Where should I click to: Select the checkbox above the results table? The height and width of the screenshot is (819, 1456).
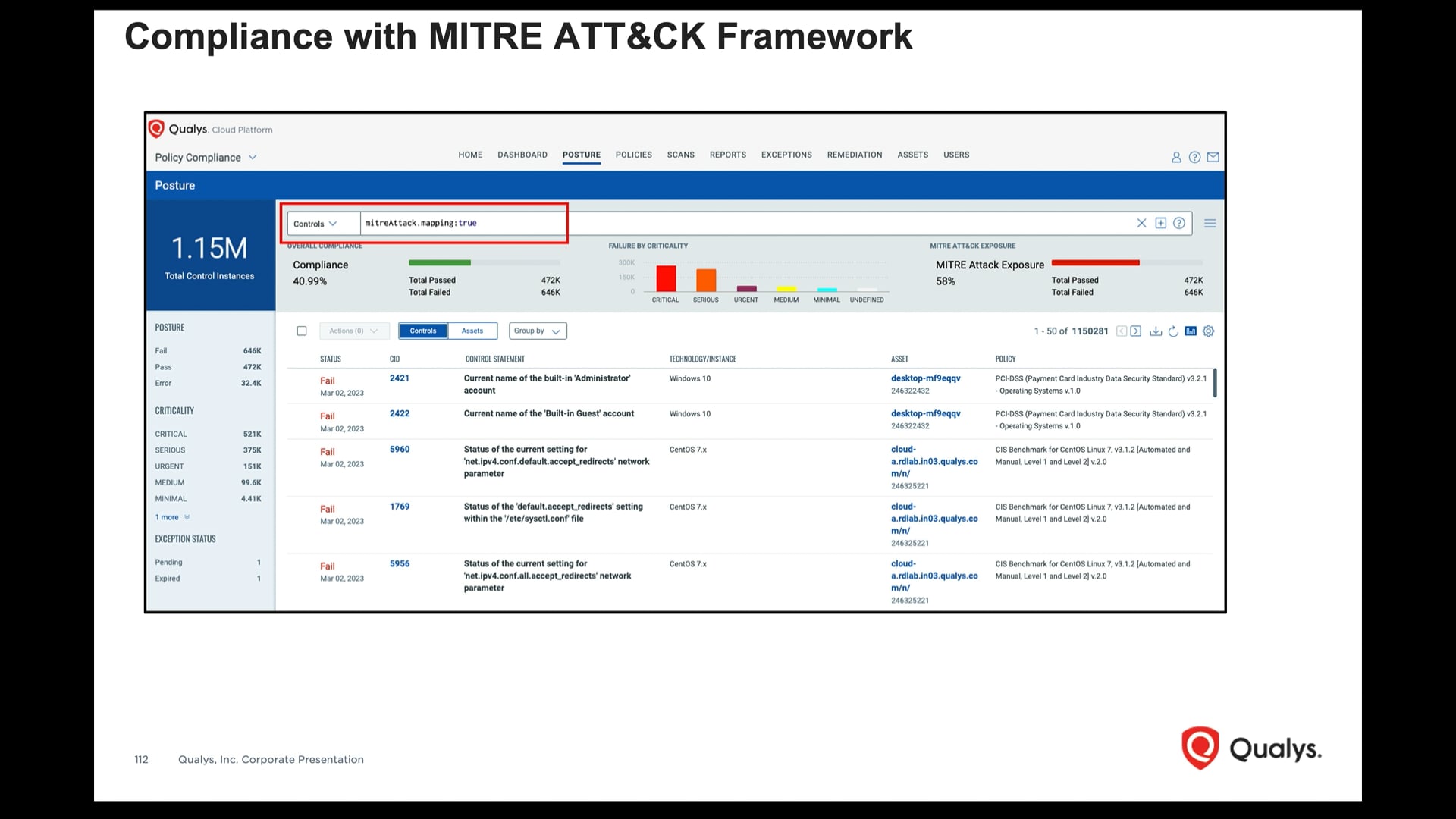pyautogui.click(x=302, y=331)
